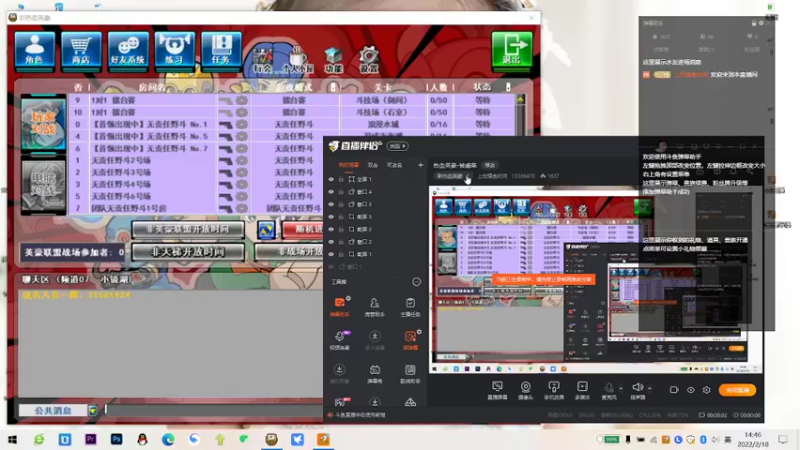This screenshot has height=450, width=800.
Task: Add a new scene with plus icon
Action: point(420,165)
